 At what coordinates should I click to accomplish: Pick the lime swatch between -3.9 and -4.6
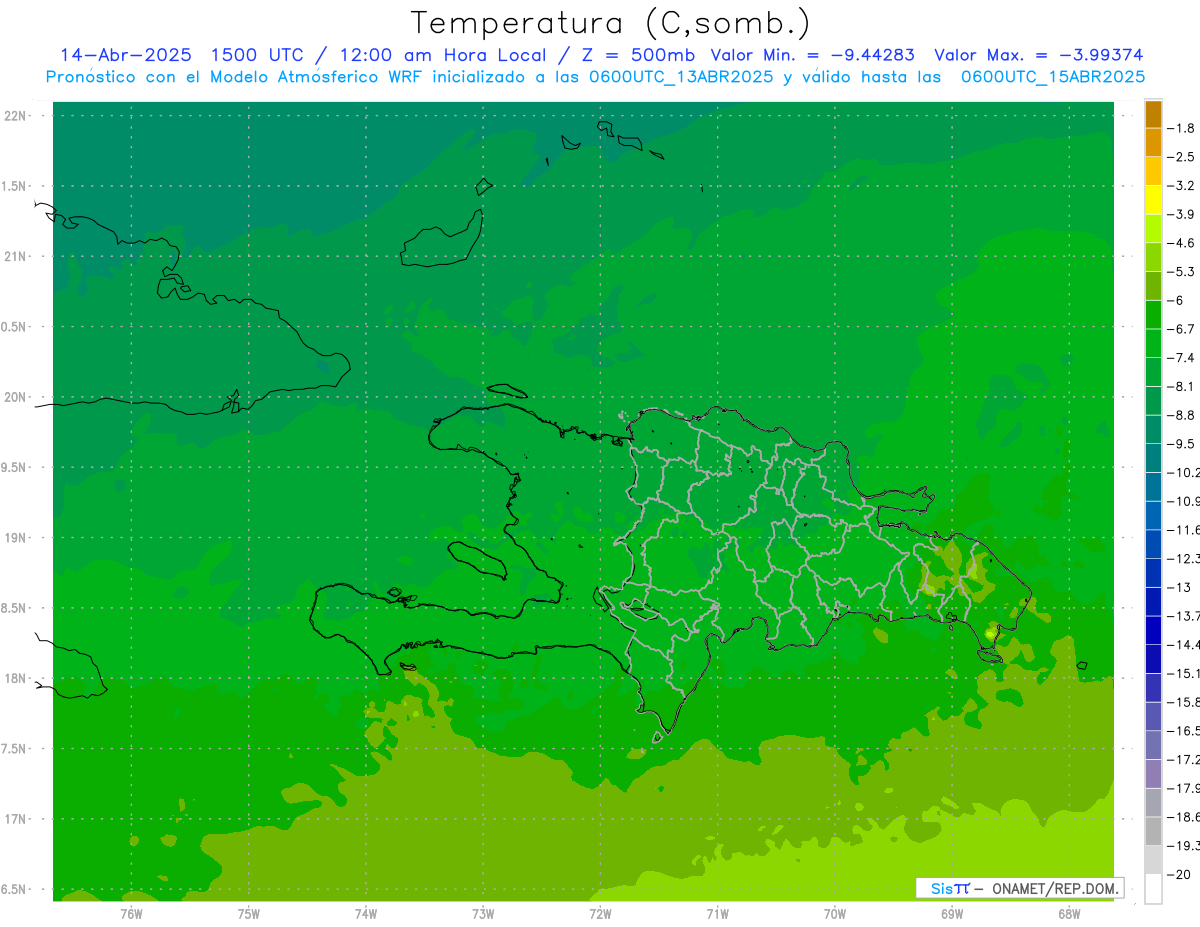point(1153,229)
